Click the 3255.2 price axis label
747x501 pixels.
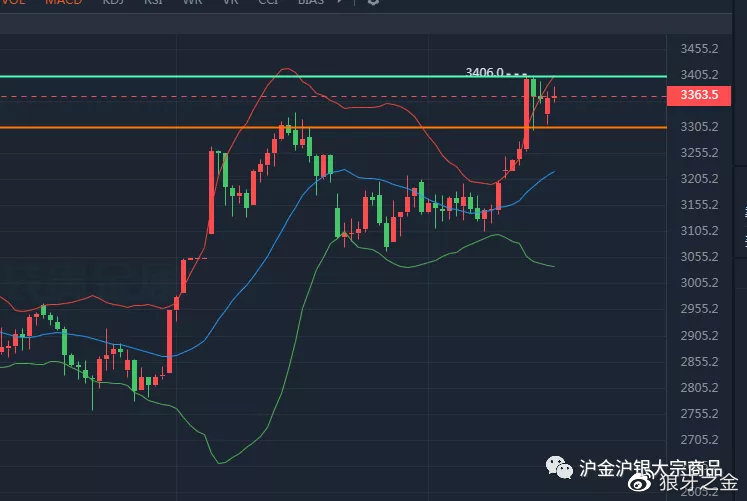pos(699,153)
